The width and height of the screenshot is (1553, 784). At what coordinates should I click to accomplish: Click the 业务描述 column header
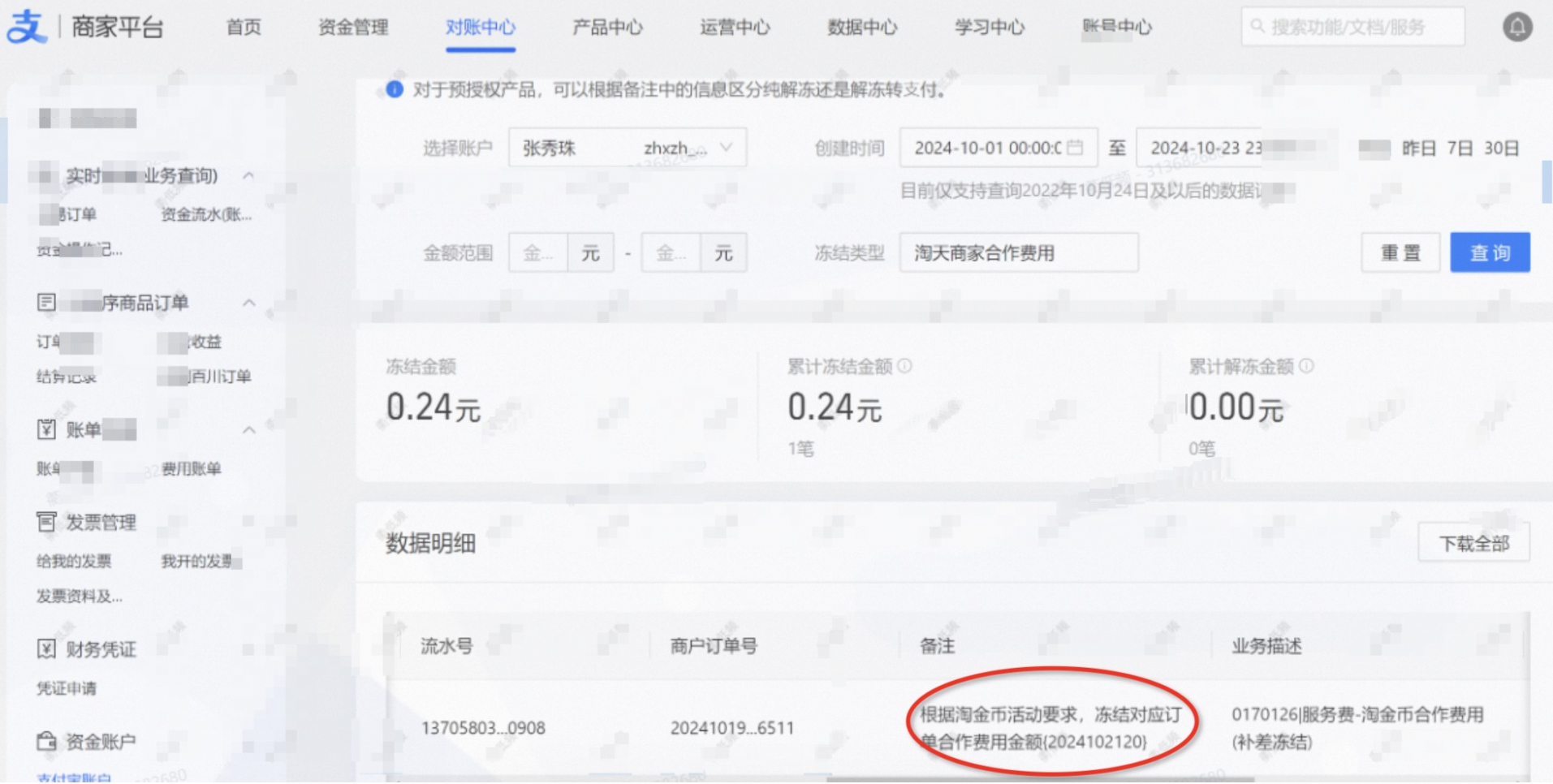pos(1266,646)
